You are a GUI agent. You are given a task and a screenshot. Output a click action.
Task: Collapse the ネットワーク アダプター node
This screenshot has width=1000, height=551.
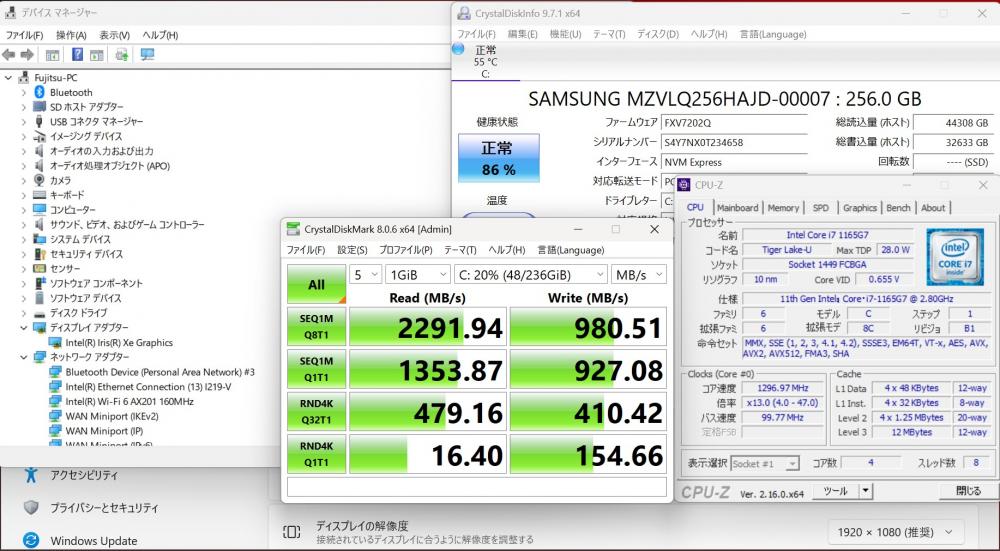click(x=24, y=357)
